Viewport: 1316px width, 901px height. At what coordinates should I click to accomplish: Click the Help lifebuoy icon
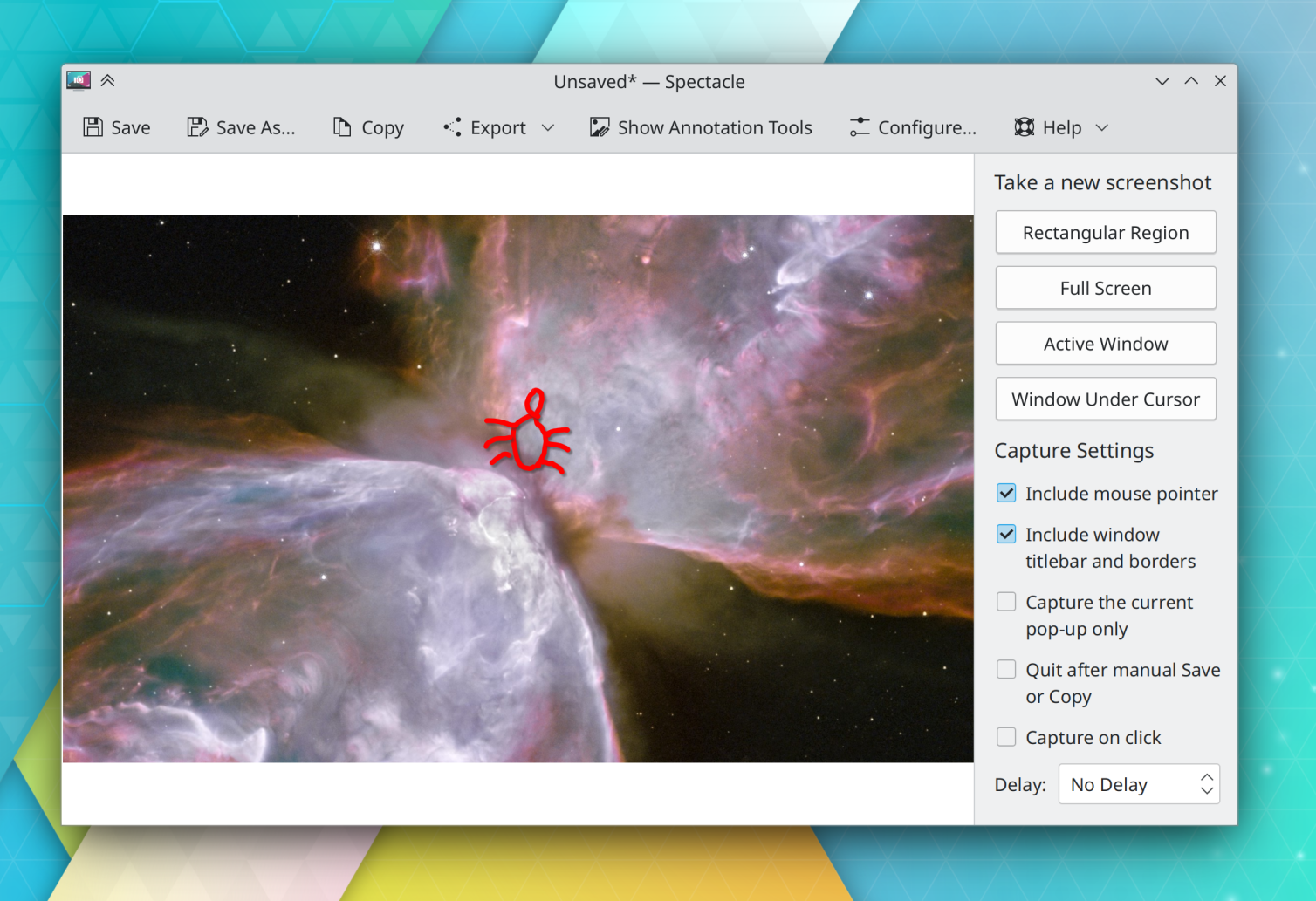tap(1023, 126)
